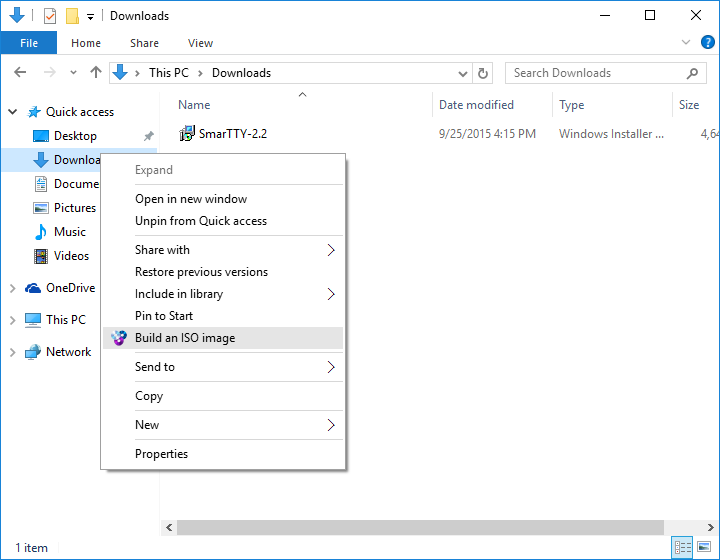The width and height of the screenshot is (720, 560).
Task: Open the recent locations dropdown arrow
Action: click(x=73, y=73)
